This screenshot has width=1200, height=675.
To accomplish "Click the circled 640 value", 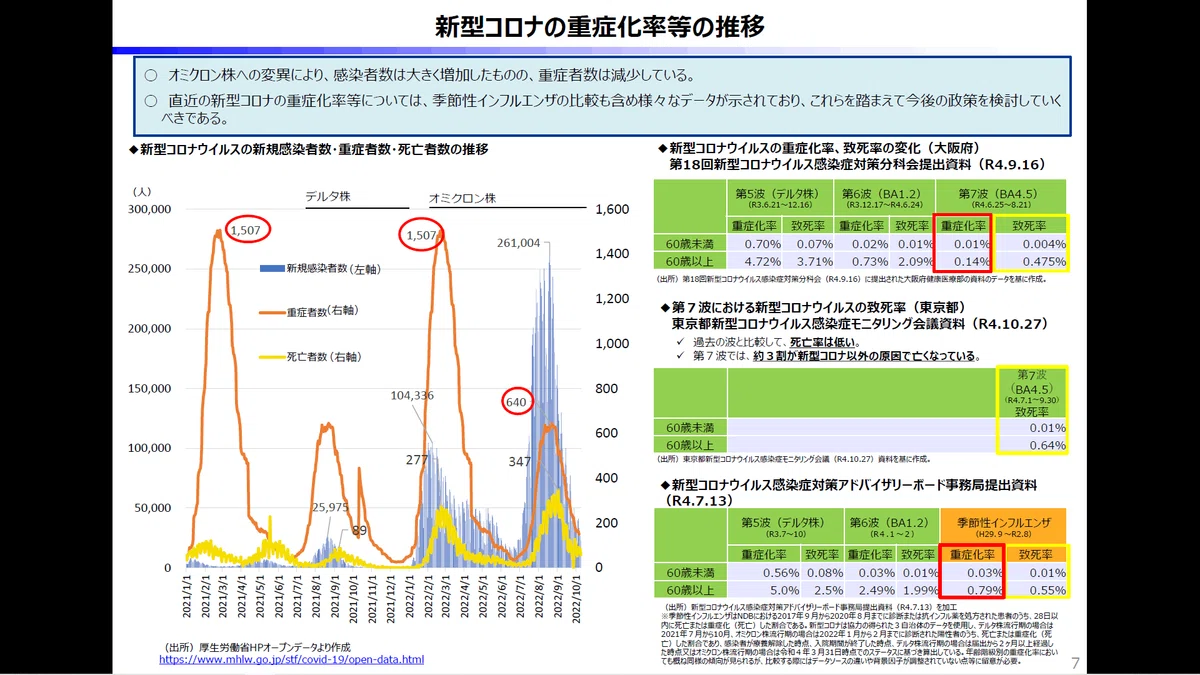I will 516,402.
